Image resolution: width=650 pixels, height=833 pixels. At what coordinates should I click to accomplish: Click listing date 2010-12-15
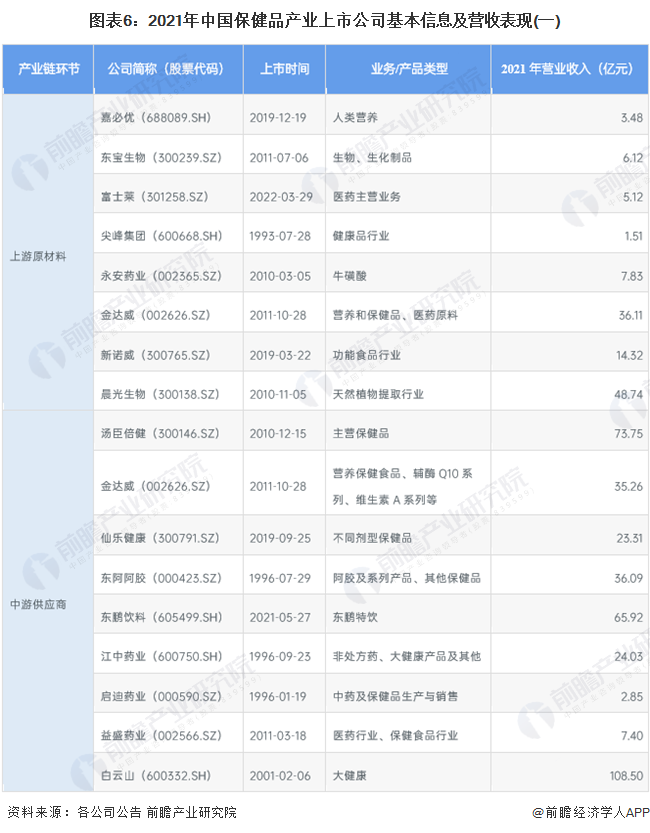point(278,434)
